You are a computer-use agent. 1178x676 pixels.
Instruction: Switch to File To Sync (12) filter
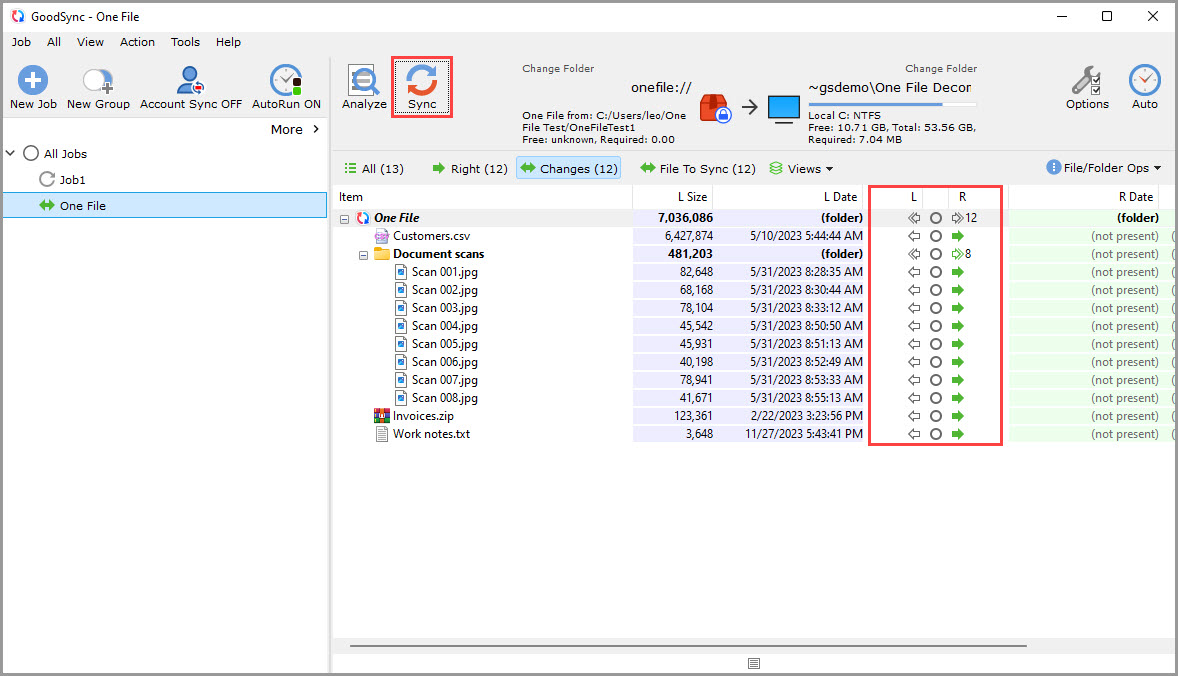click(698, 168)
